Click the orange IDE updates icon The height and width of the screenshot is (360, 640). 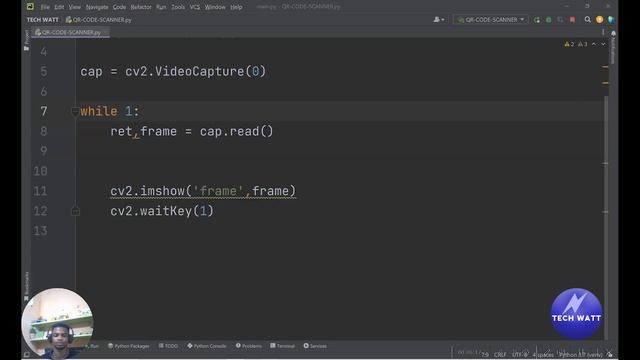(x=599, y=20)
